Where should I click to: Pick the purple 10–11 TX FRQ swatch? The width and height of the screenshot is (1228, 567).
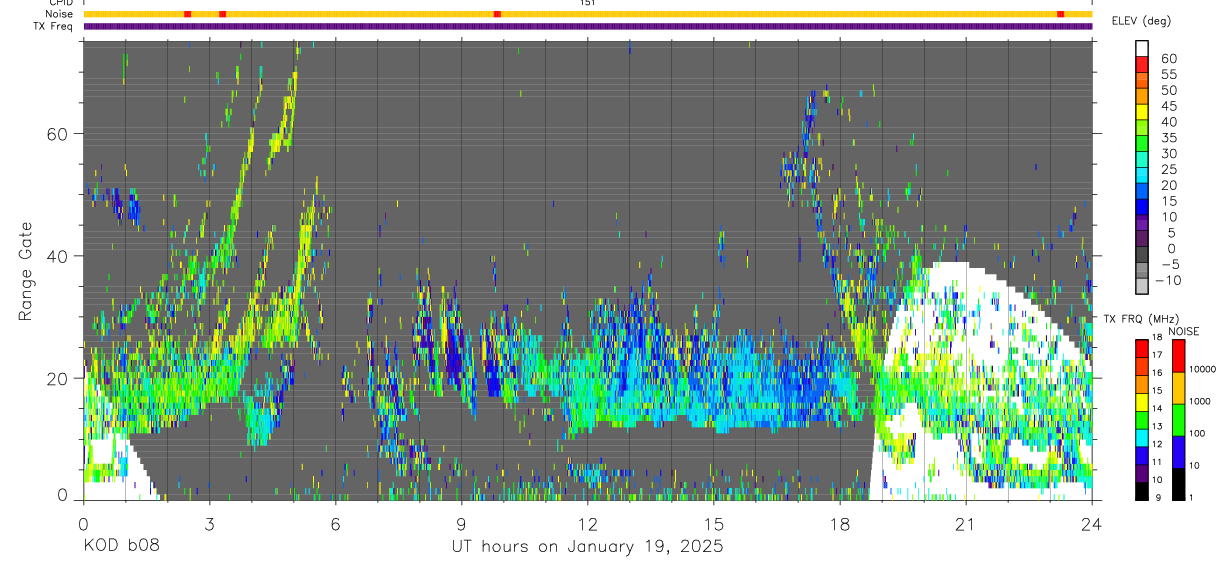[x=1142, y=474]
